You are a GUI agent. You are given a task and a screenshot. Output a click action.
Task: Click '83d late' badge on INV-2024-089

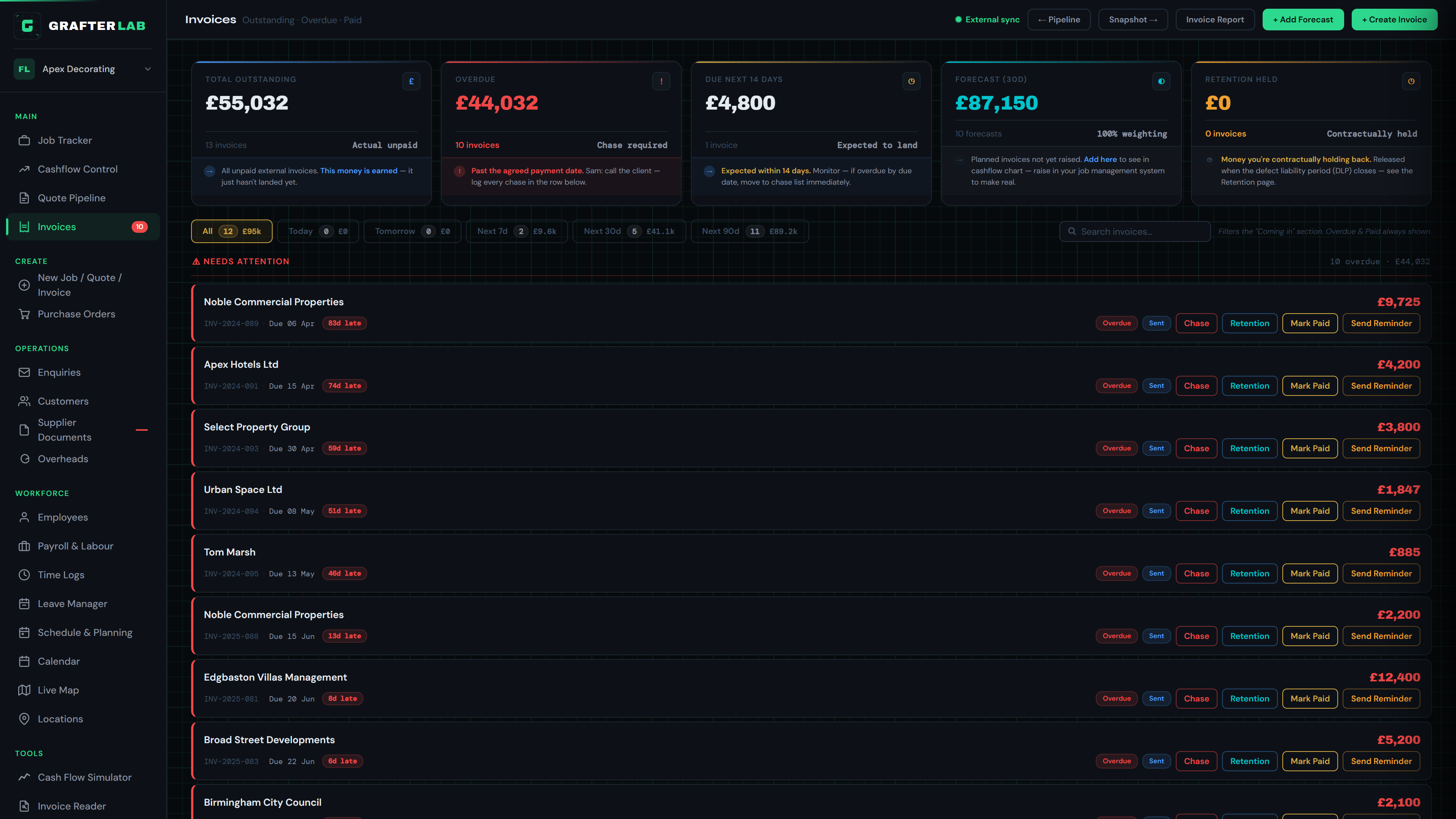pos(344,323)
